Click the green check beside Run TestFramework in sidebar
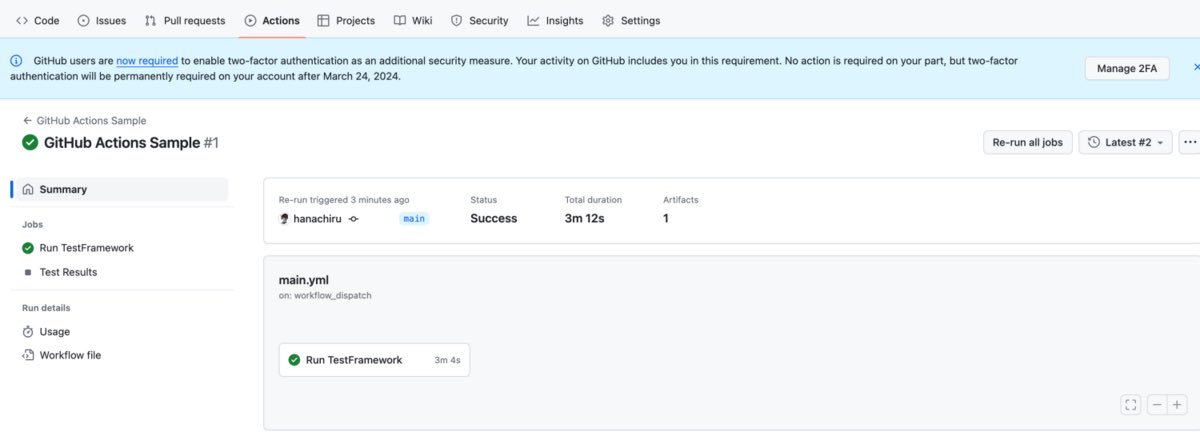This screenshot has width=1200, height=436. pos(28,248)
